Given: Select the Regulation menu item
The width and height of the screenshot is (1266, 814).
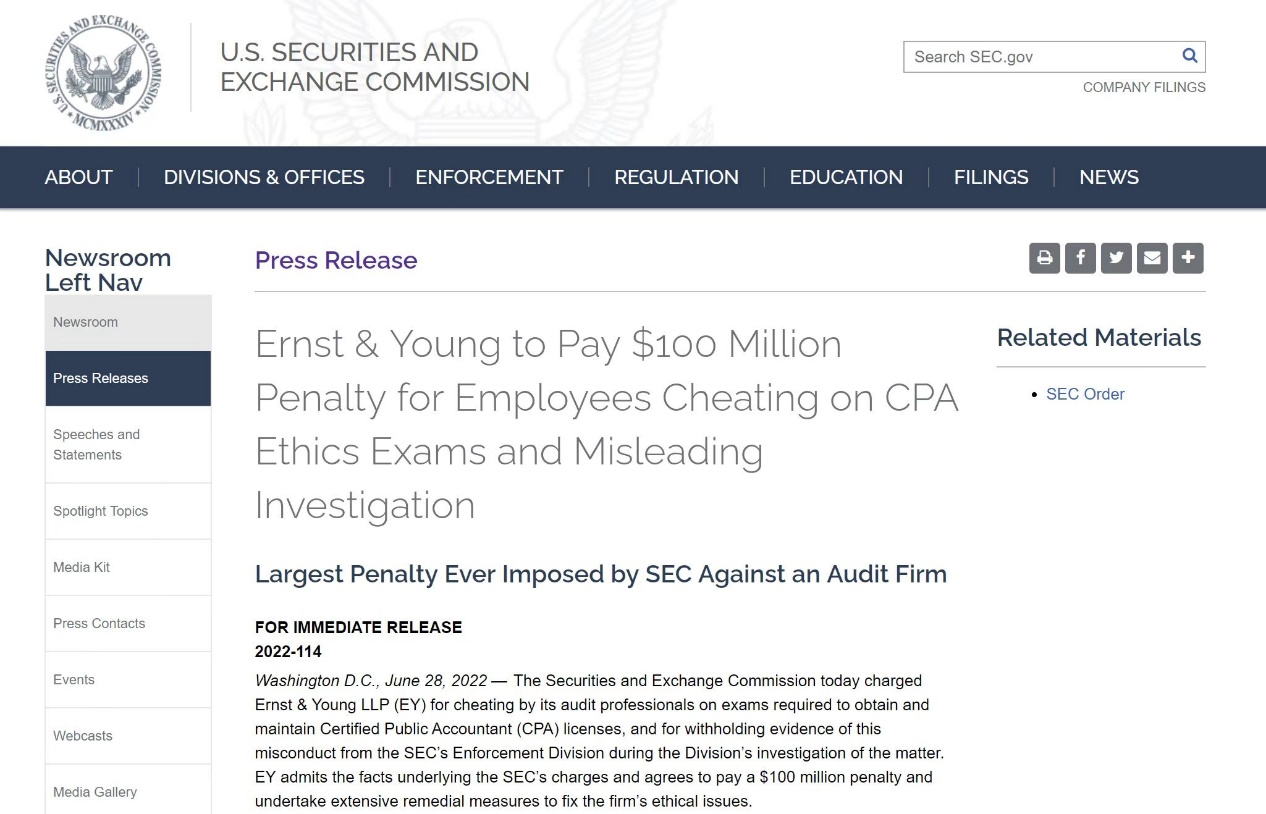Looking at the screenshot, I should click(x=676, y=177).
